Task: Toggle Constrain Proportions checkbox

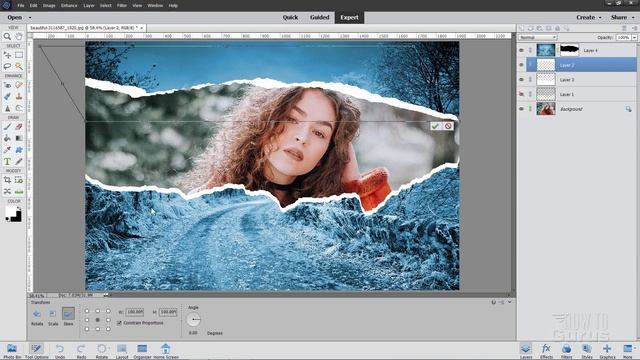Action: coord(119,323)
